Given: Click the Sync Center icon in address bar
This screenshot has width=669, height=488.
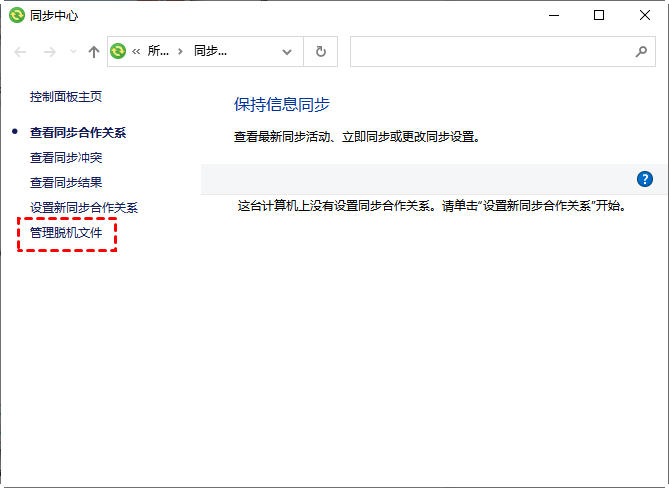Looking at the screenshot, I should [119, 51].
